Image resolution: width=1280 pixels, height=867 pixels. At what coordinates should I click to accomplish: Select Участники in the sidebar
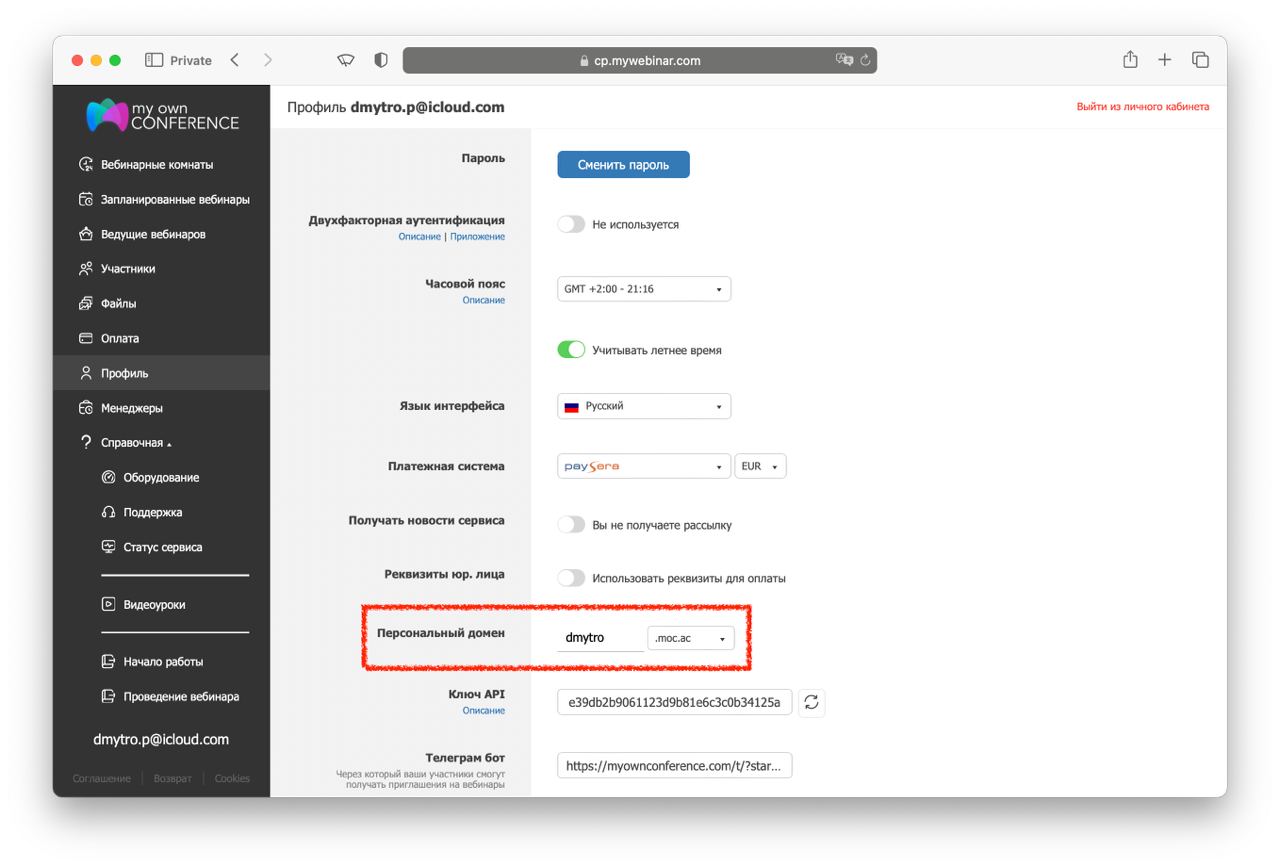point(128,269)
